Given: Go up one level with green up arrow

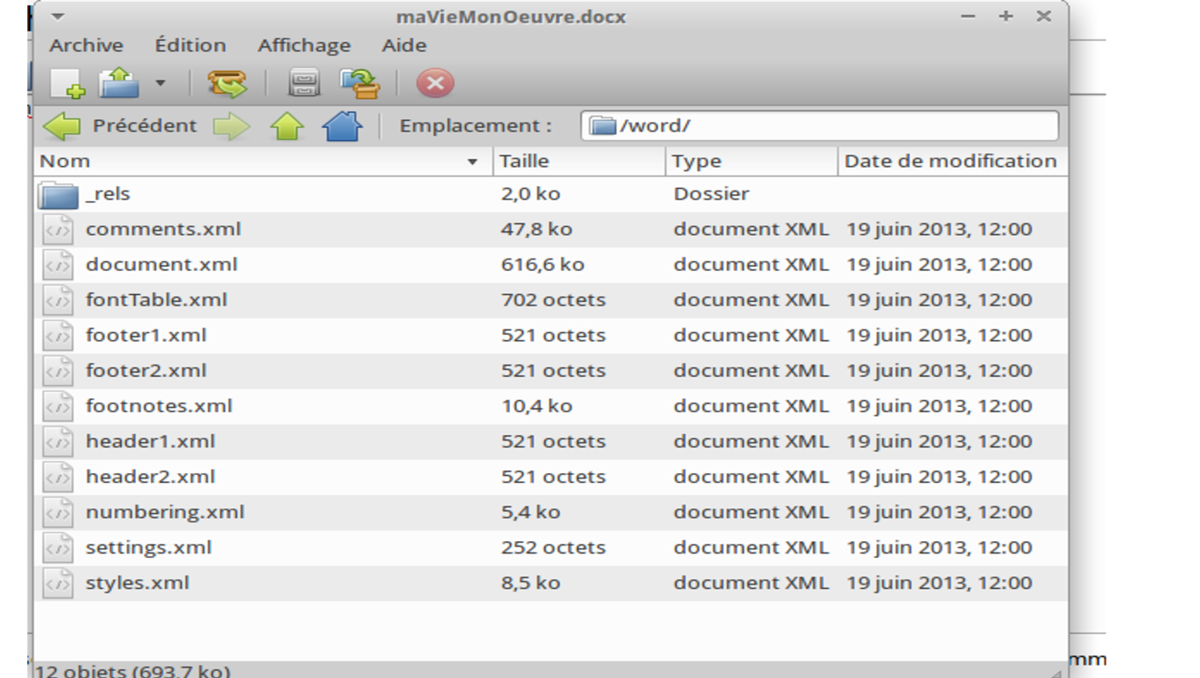Looking at the screenshot, I should point(287,126).
